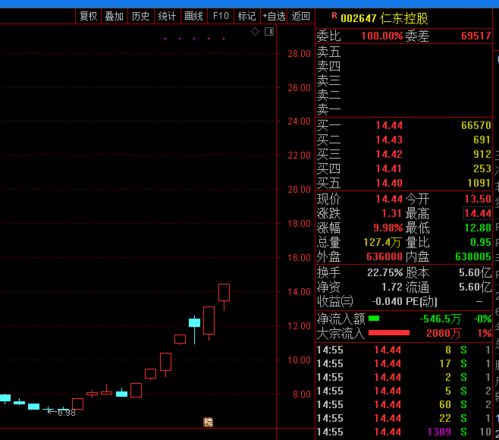Viewport: 499px width, 440px height.
Task: Open the 统计 statistics tool
Action: tap(167, 16)
